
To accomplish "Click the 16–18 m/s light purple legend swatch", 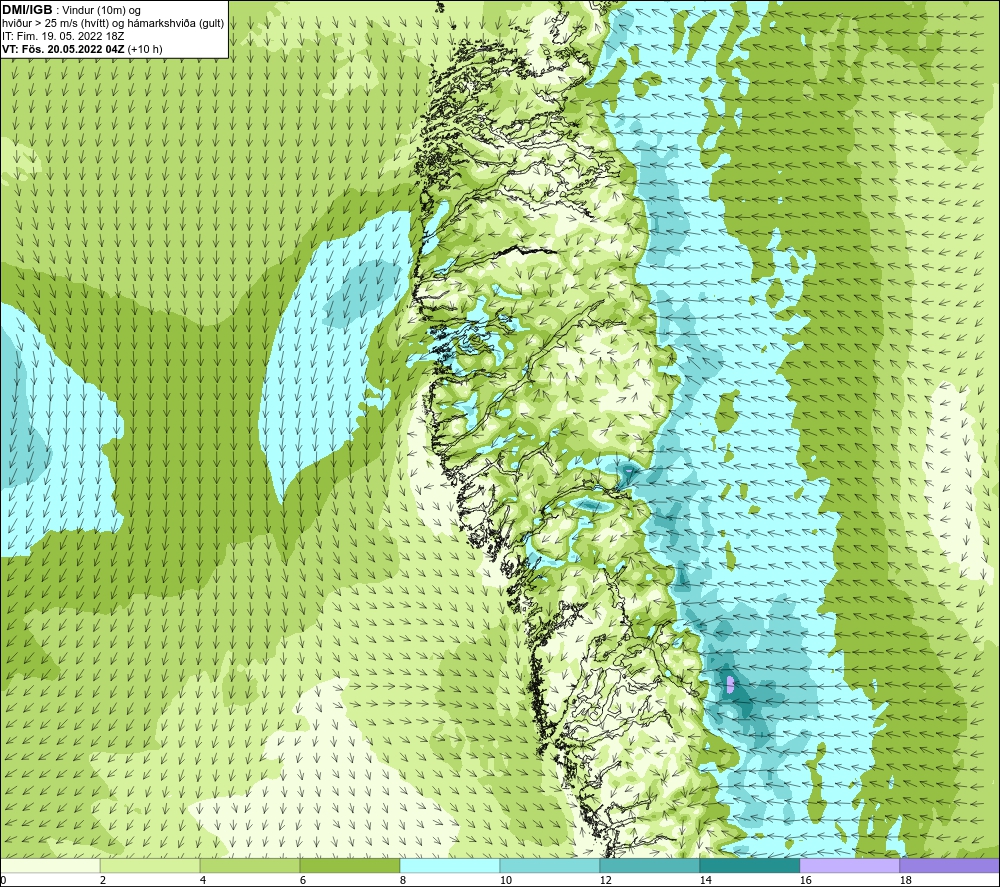I will point(849,865).
